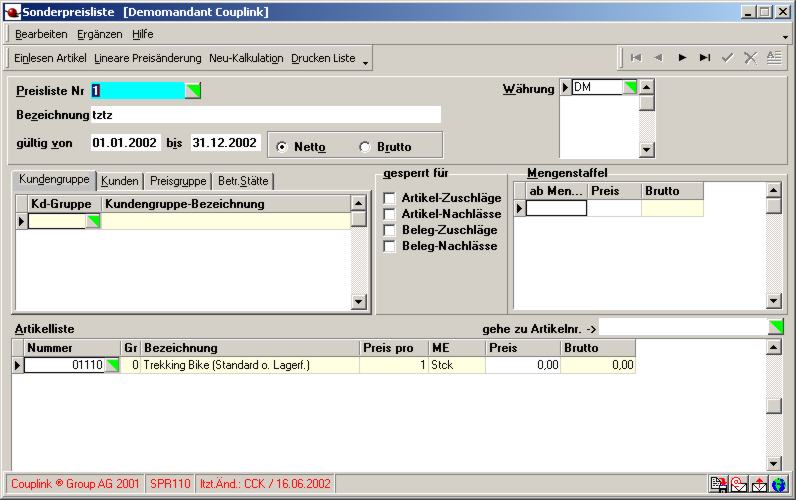Click the gehe zu Artikelnr. input field
796x500 pixels.
click(x=683, y=327)
